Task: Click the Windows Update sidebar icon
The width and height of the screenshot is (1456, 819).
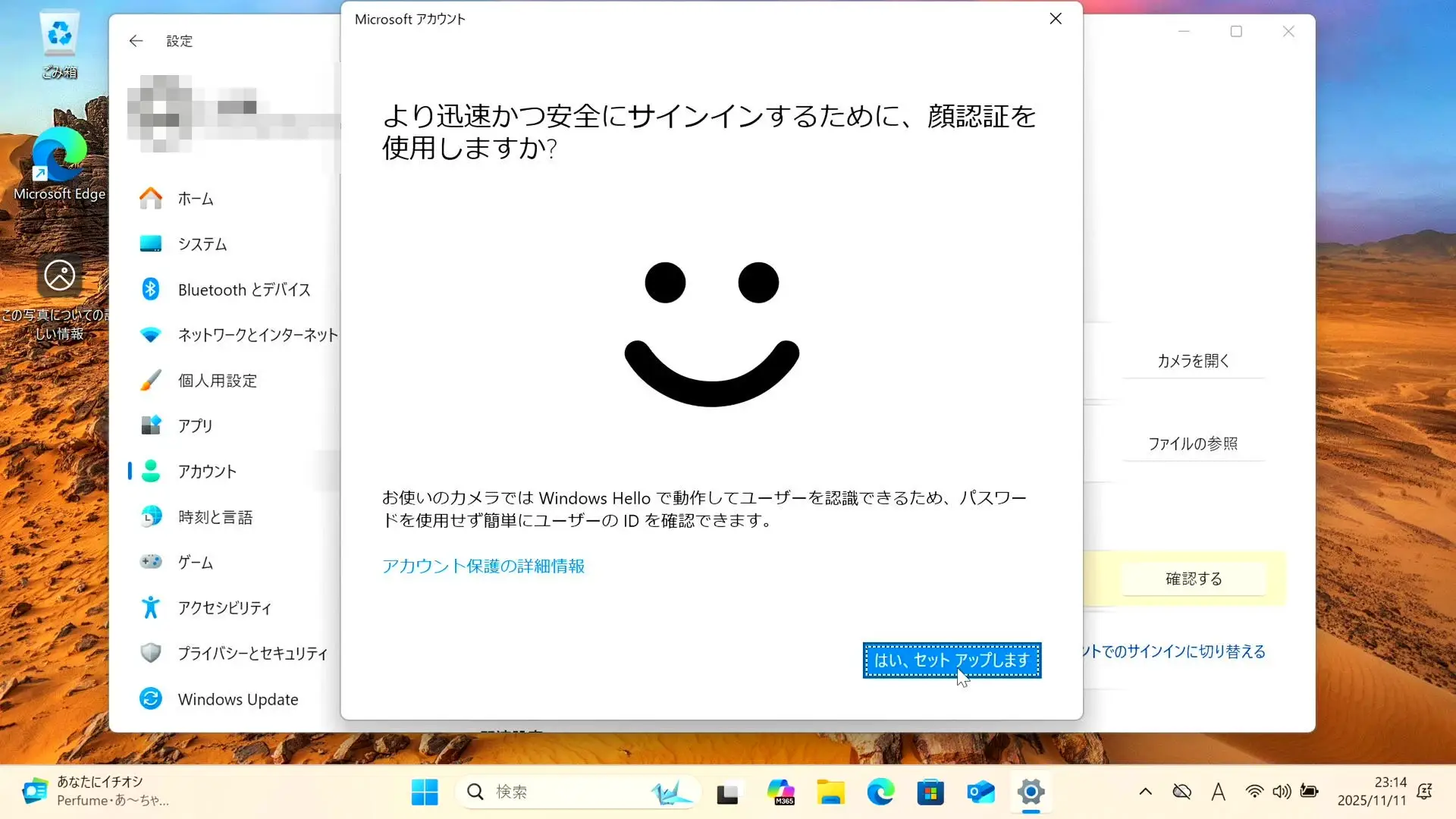Action: pos(150,698)
